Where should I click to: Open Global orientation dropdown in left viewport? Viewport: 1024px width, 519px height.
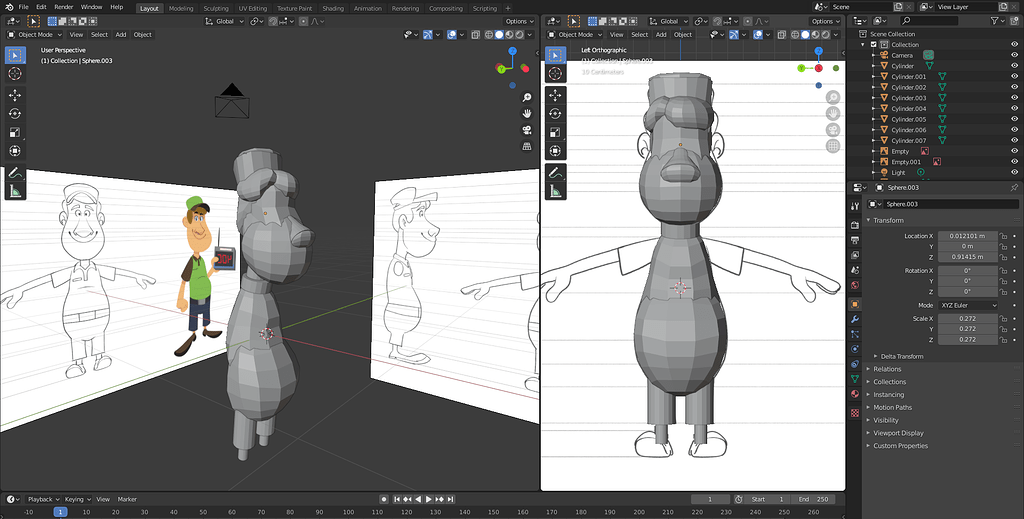(x=224, y=22)
